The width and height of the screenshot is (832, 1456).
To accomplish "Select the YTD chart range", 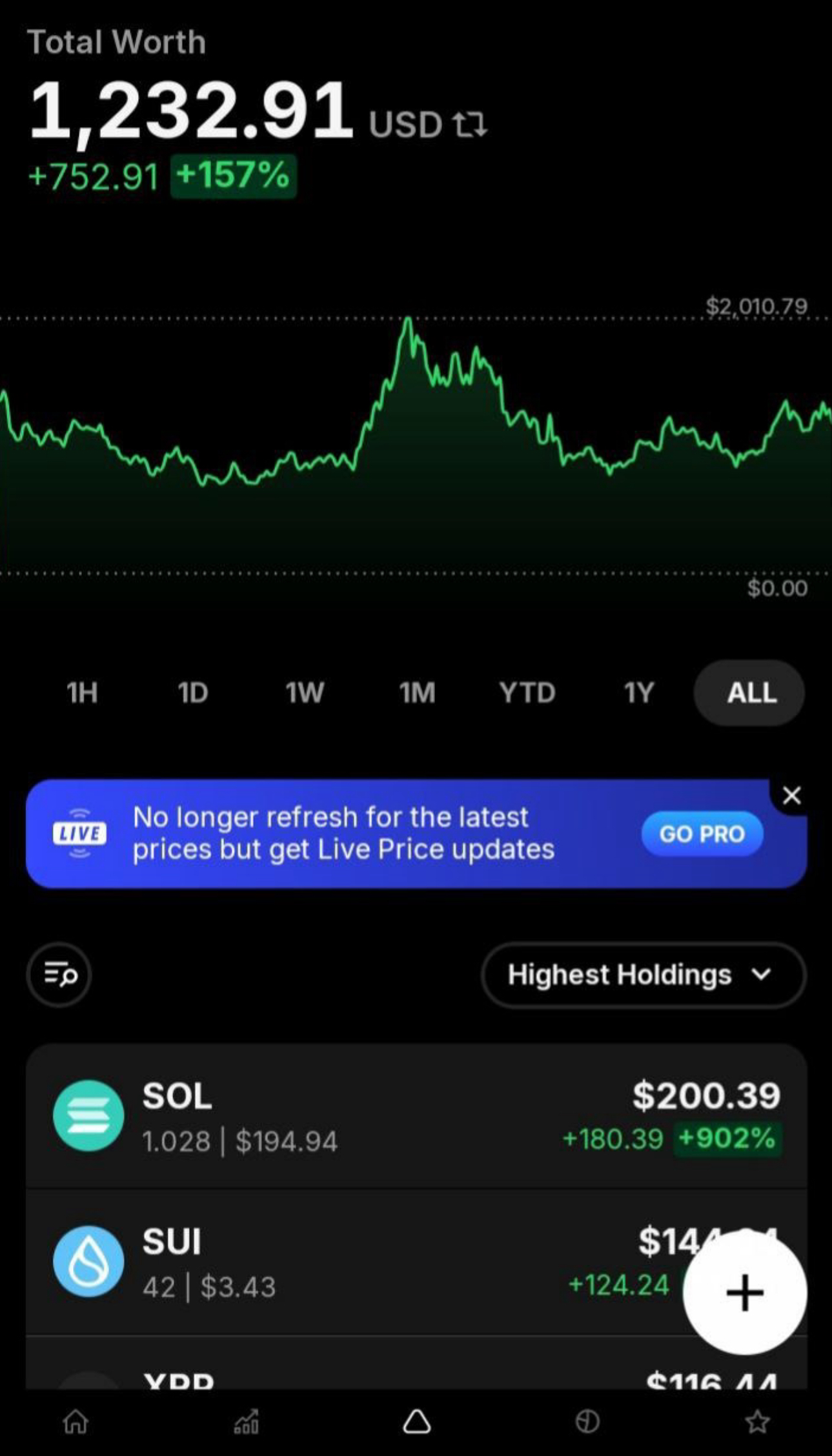I will click(527, 693).
